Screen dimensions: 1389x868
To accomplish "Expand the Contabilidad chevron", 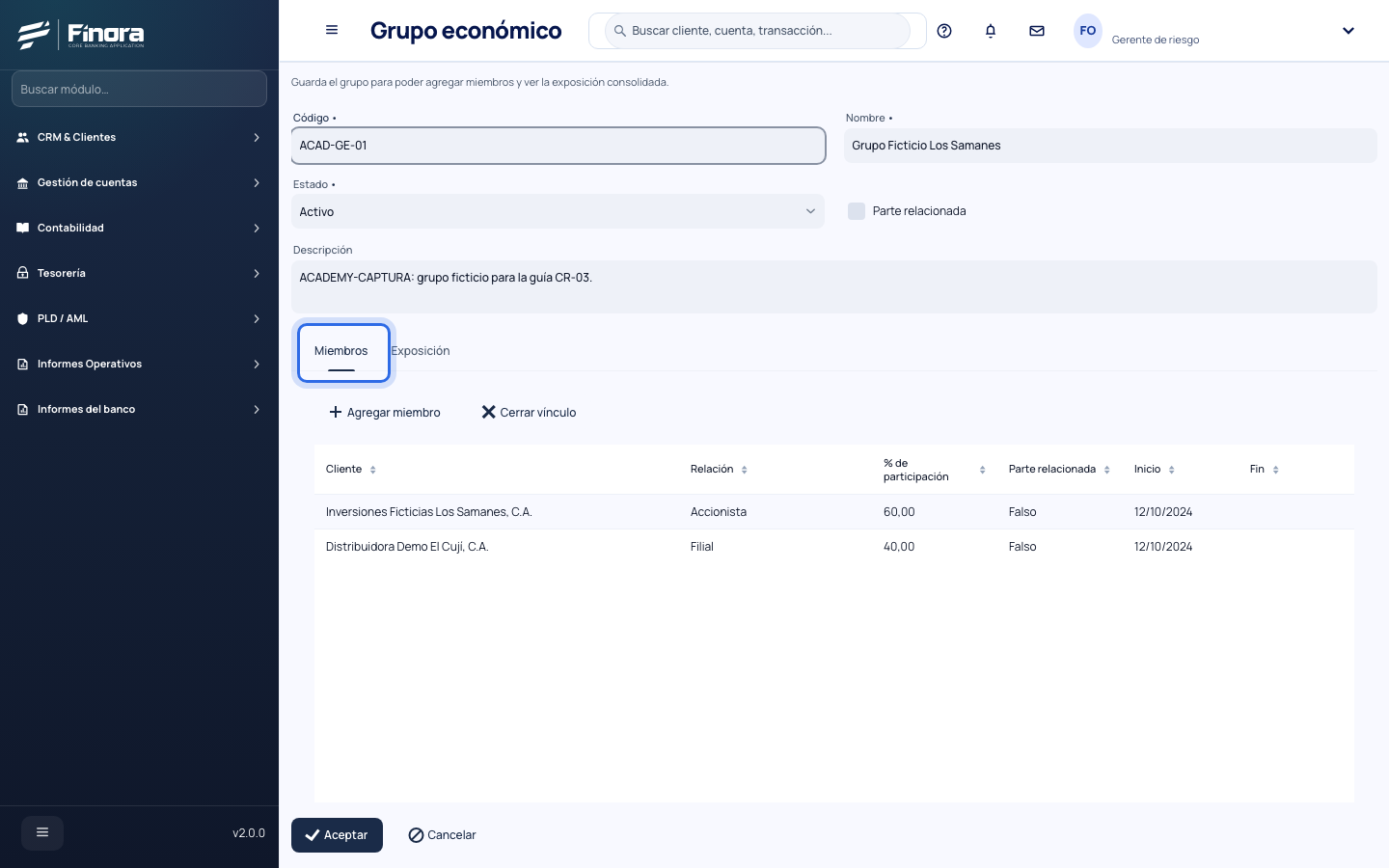I will tap(257, 229).
